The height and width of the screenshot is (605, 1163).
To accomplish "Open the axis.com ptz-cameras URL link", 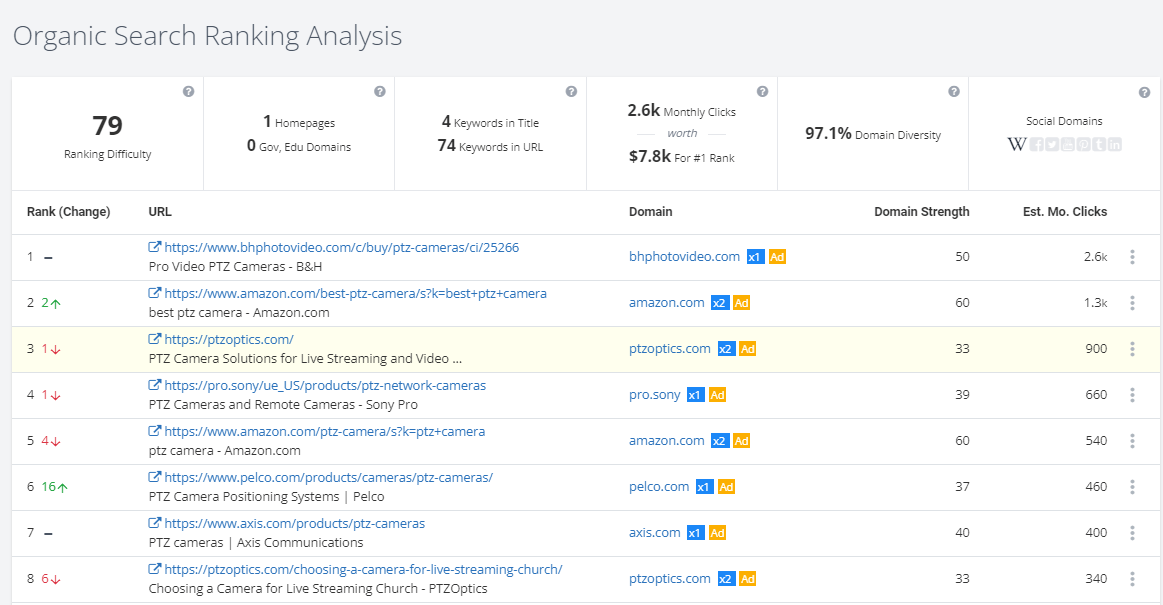I will tap(294, 523).
